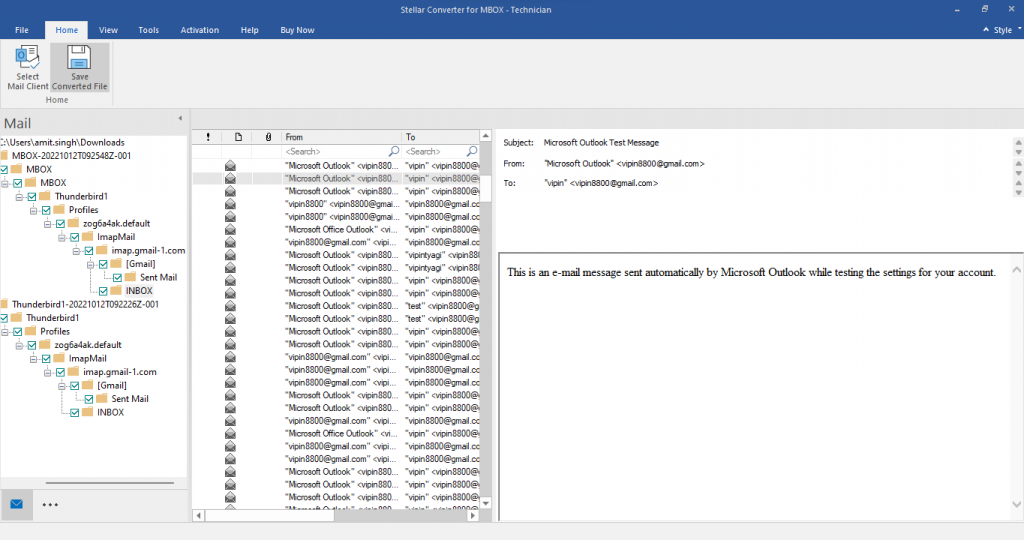Open the three-dots more options button

coord(50,504)
